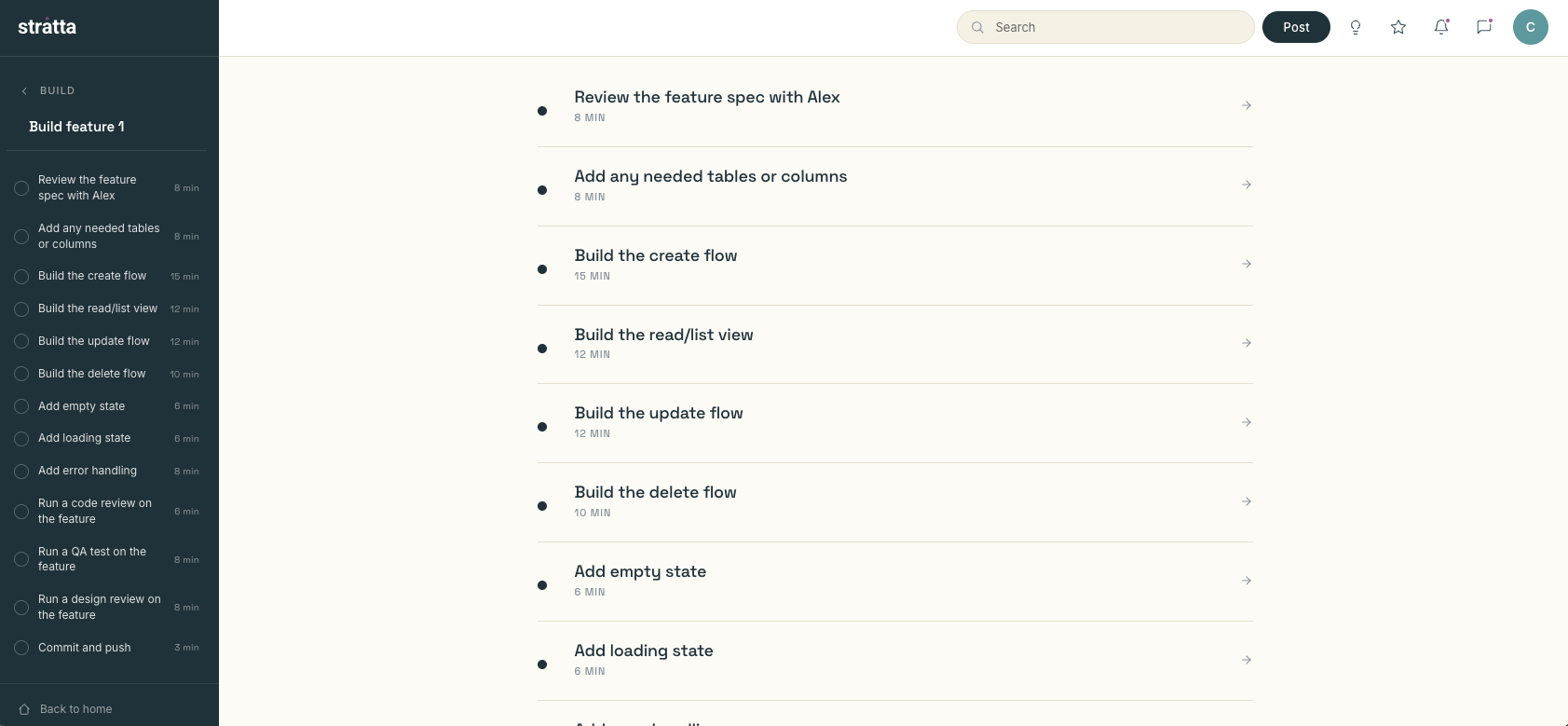1568x726 pixels.
Task: Expand Build the create flow details
Action: pyautogui.click(x=1247, y=264)
